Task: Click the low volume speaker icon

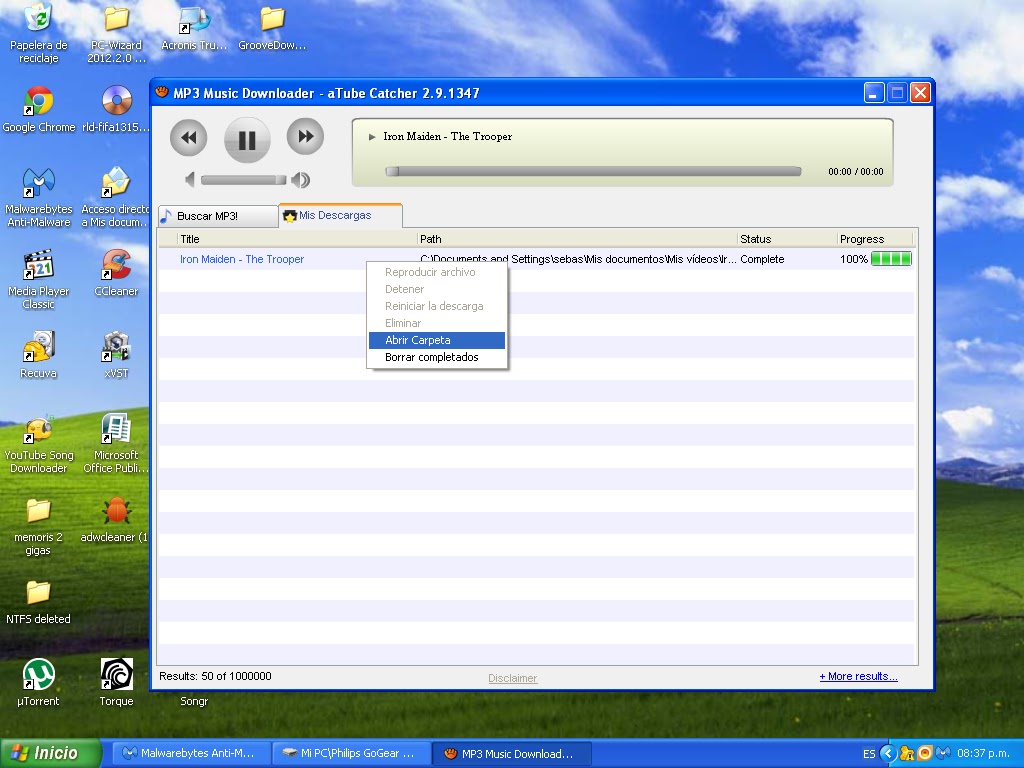Action: tap(189, 180)
